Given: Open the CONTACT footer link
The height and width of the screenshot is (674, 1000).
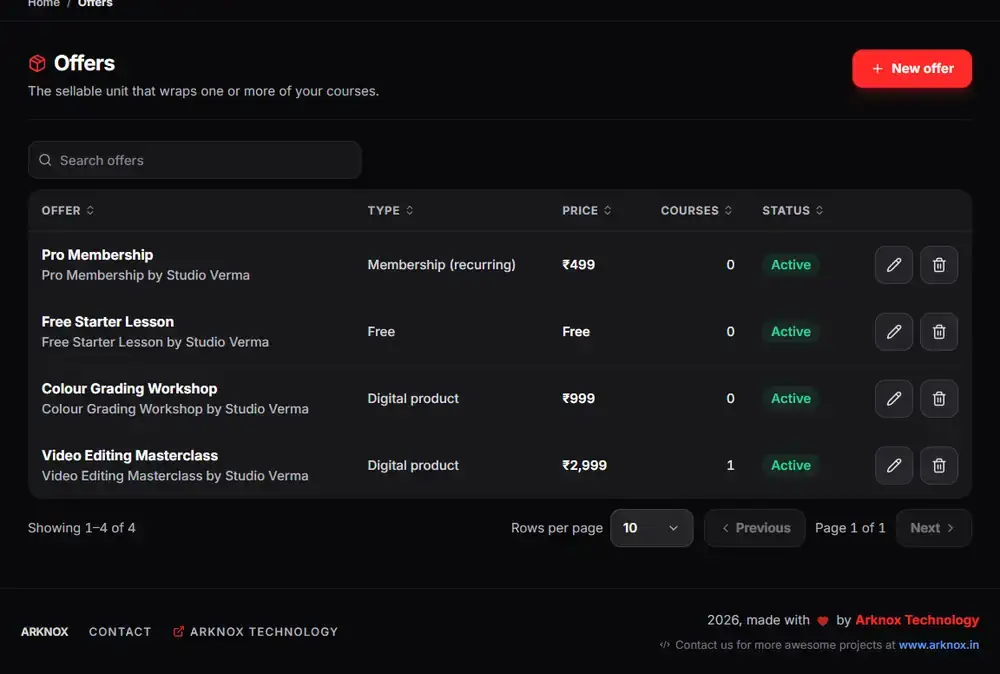Looking at the screenshot, I should (120, 631).
